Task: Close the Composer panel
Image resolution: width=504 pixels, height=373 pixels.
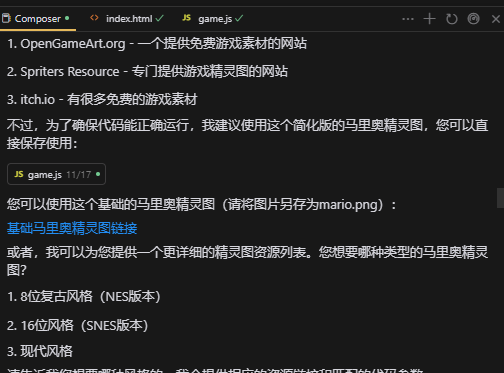Action: (496, 19)
